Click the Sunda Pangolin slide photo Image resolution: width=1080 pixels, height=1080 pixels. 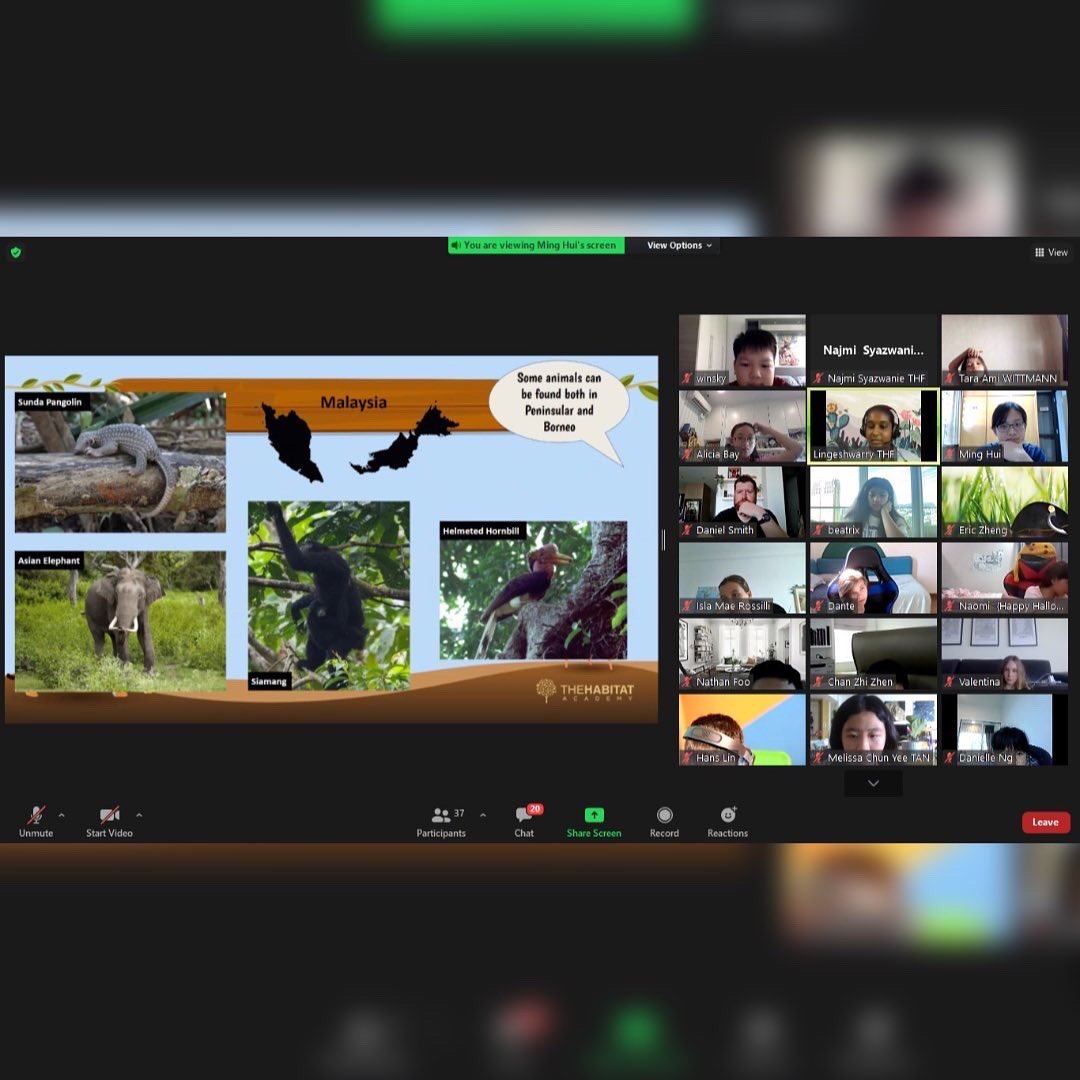click(121, 462)
